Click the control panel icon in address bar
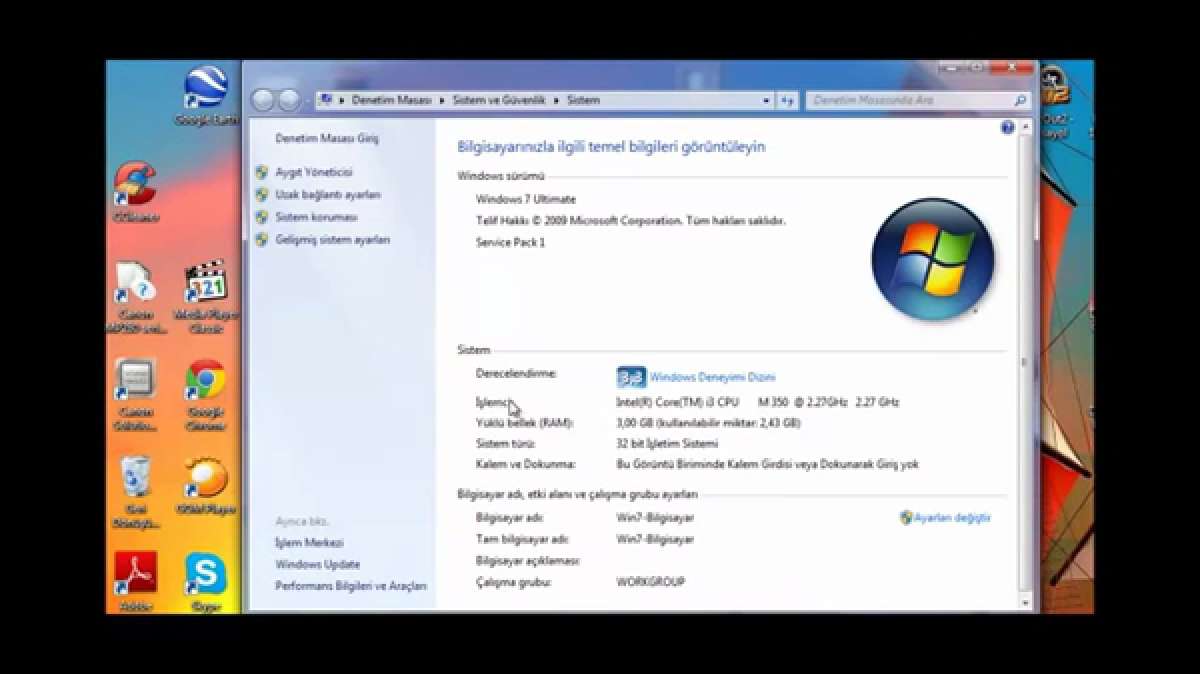This screenshot has width=1200, height=674. [326, 101]
